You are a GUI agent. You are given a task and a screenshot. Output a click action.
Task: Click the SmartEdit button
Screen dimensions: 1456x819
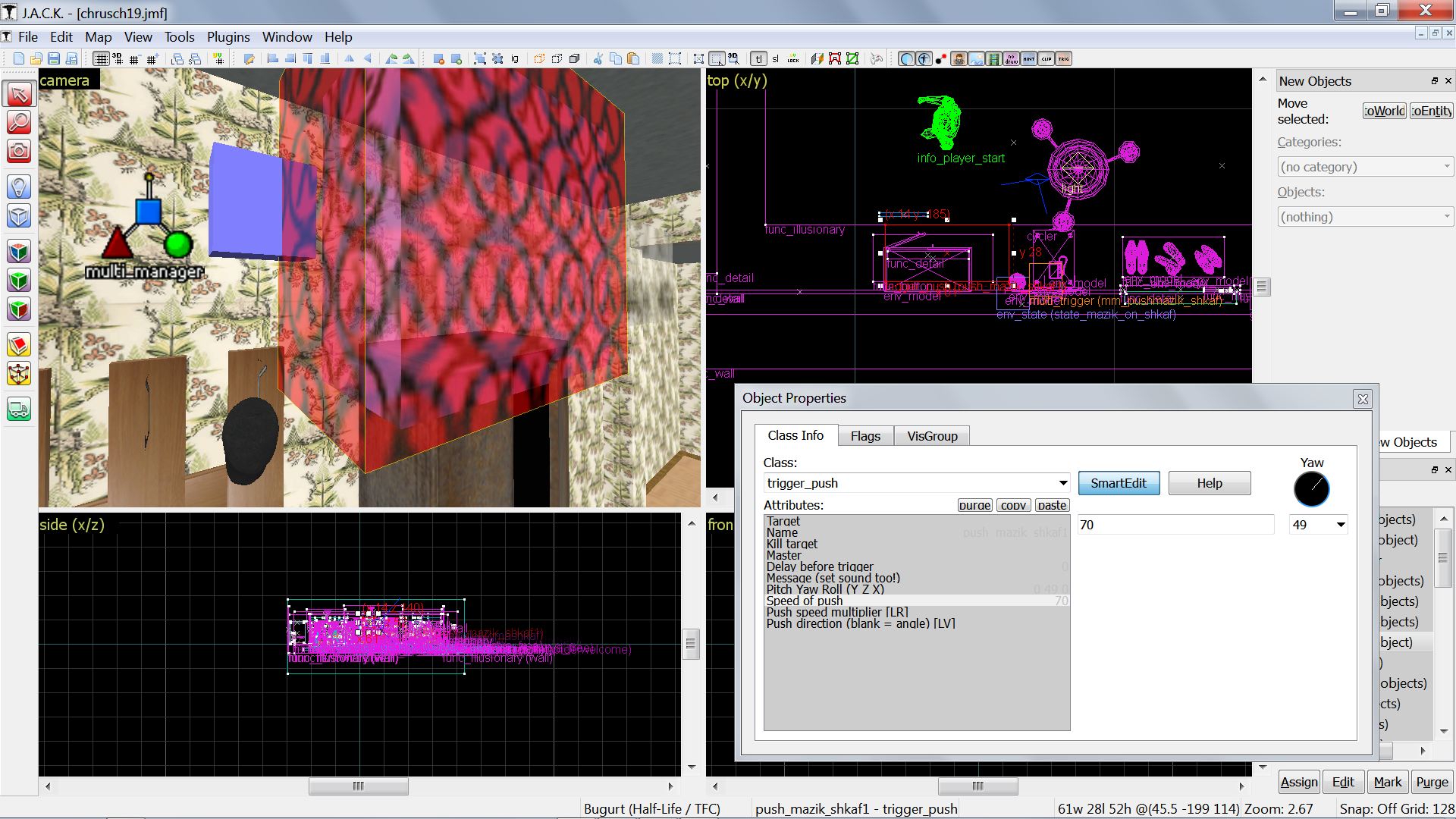click(x=1119, y=483)
